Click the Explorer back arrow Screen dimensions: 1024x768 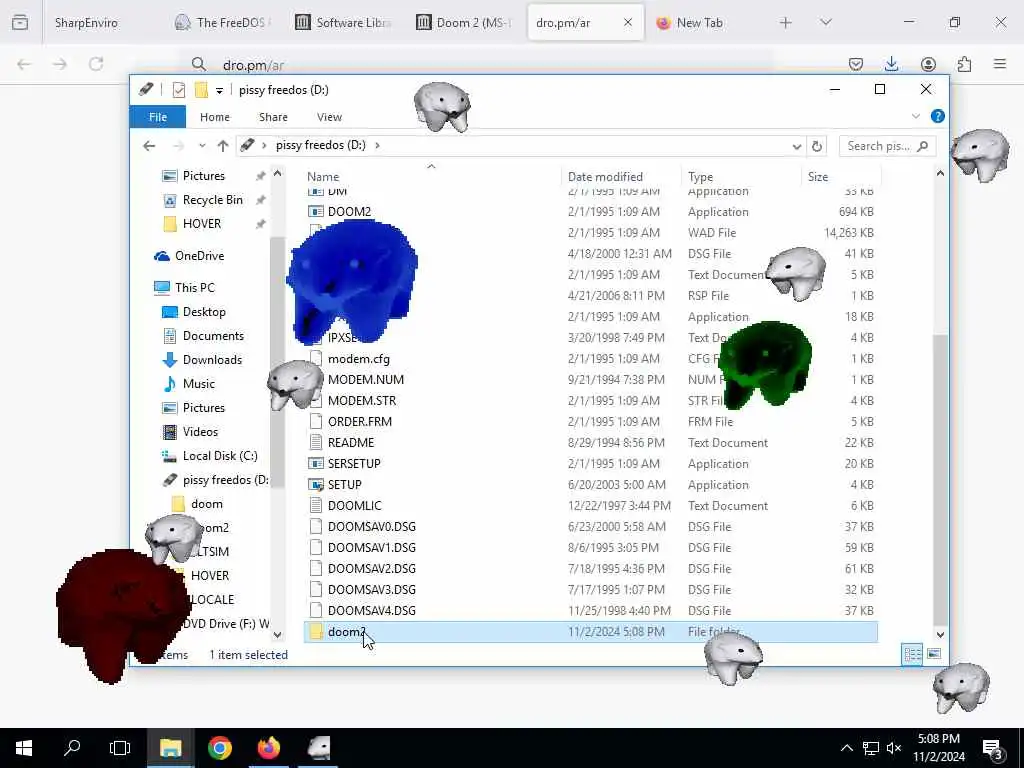(150, 146)
